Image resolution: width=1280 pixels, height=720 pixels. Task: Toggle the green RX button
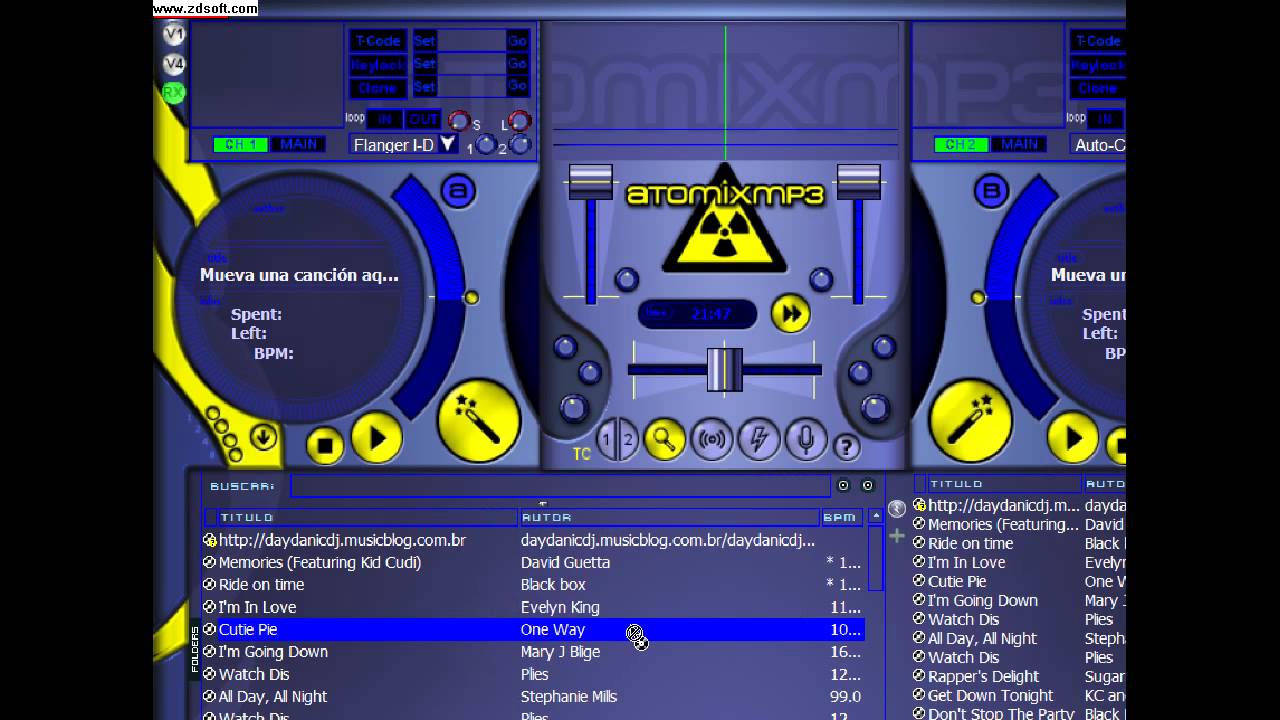click(174, 93)
